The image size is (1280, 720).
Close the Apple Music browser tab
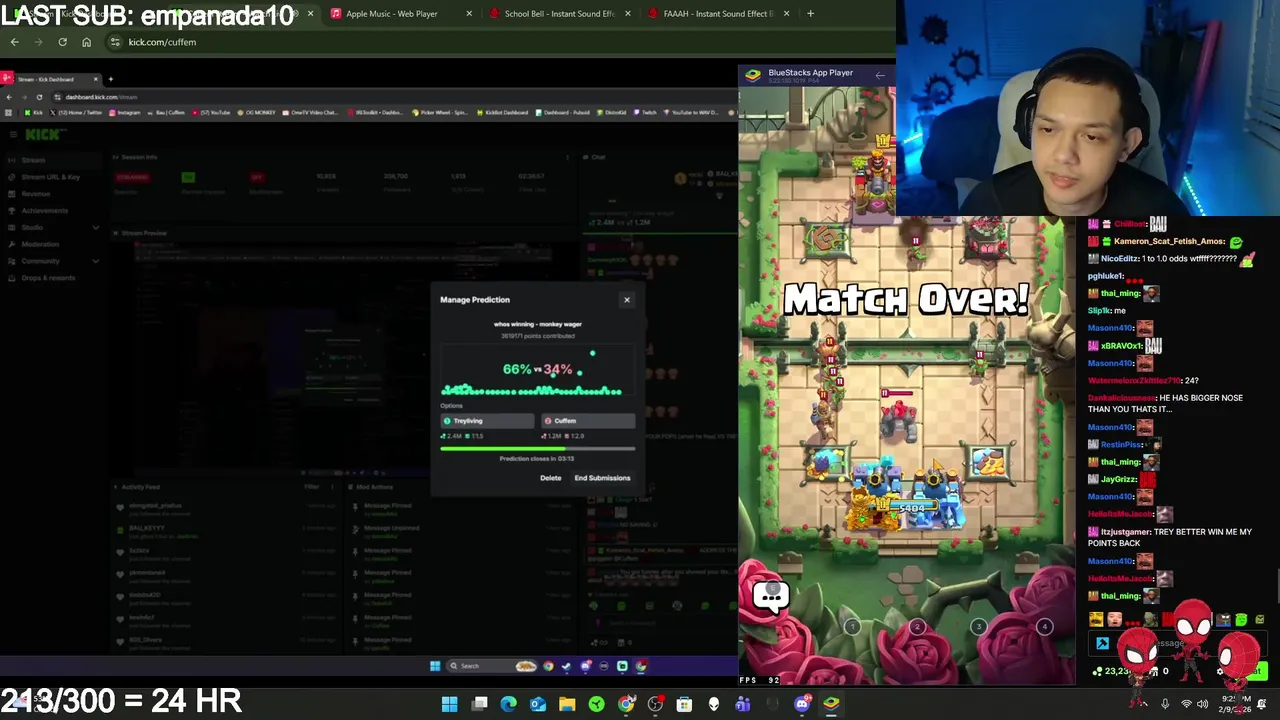[x=469, y=13]
